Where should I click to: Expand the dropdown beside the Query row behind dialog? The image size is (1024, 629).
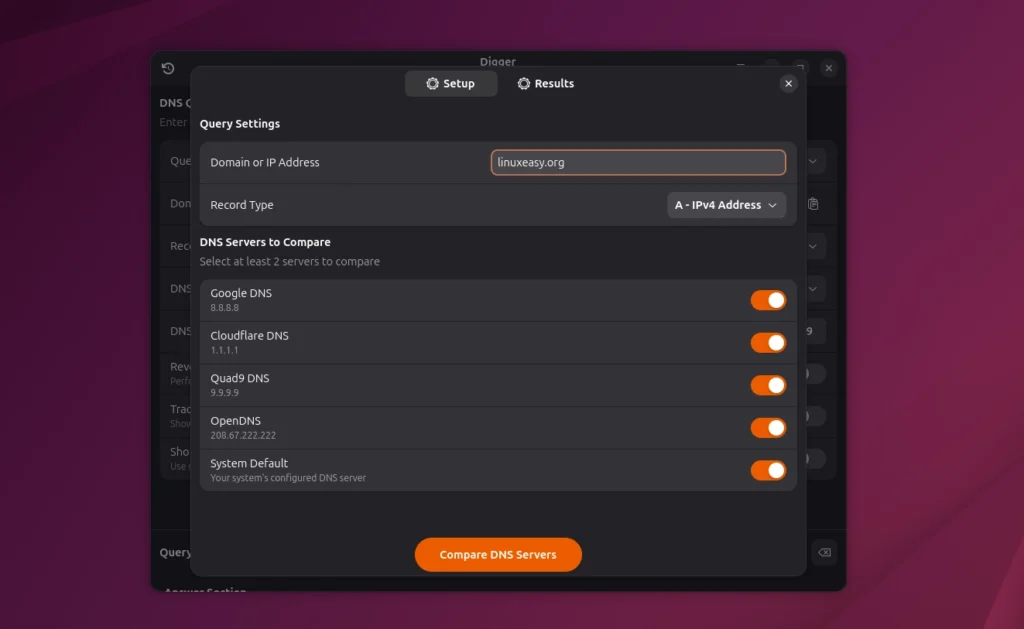[812, 161]
